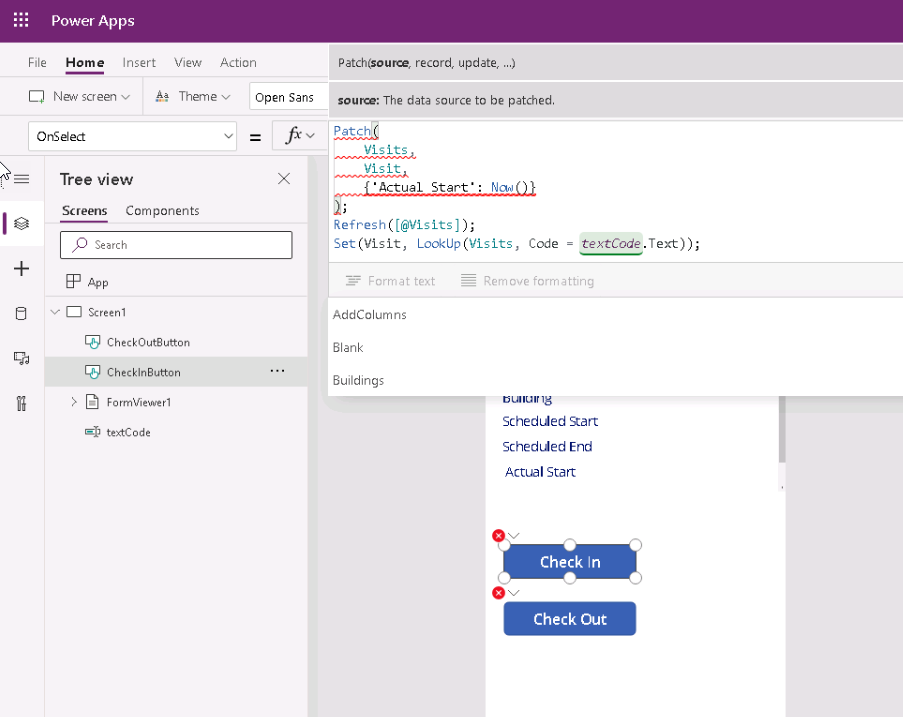Image resolution: width=903 pixels, height=717 pixels.
Task: Open the File menu
Action: click(37, 63)
